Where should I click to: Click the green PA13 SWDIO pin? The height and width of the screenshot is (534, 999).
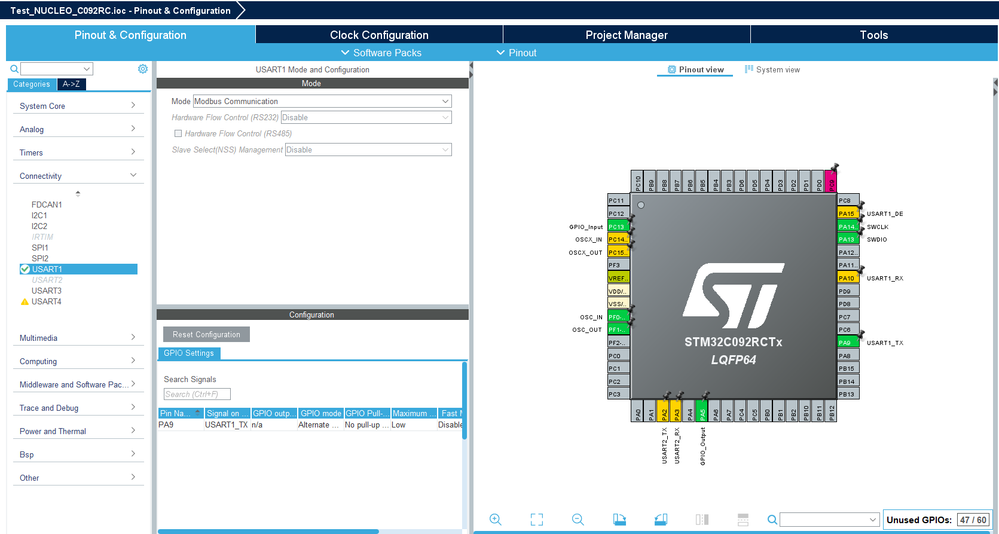click(848, 239)
